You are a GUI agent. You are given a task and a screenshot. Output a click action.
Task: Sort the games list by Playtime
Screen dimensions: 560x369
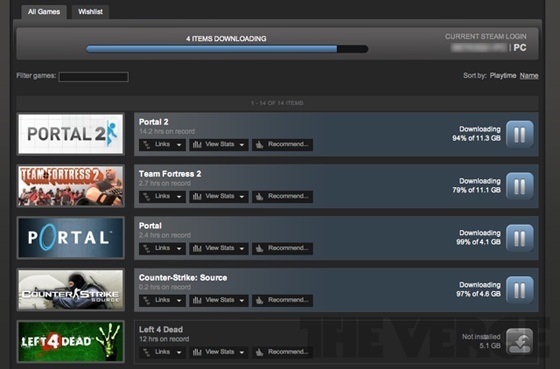[503, 76]
